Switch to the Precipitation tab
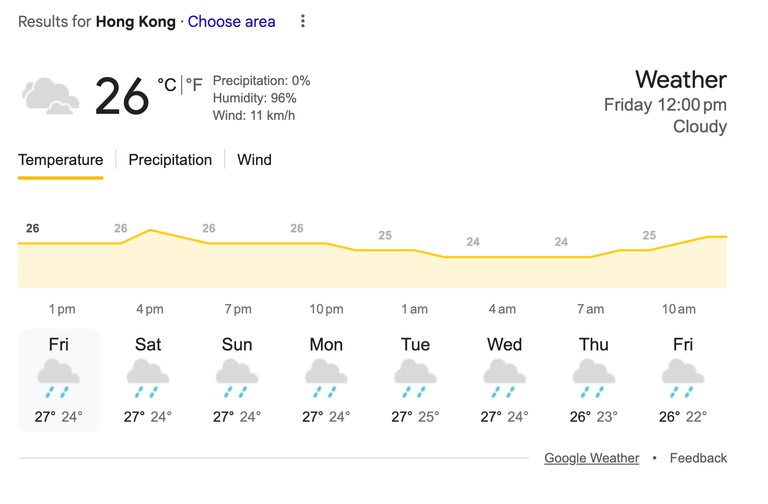Screen dimensions: 768x504 coord(170,160)
